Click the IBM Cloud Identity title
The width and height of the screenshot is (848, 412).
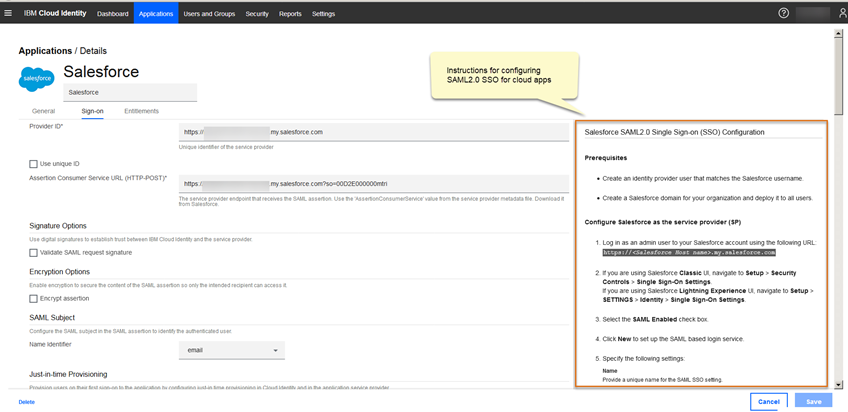tap(55, 14)
